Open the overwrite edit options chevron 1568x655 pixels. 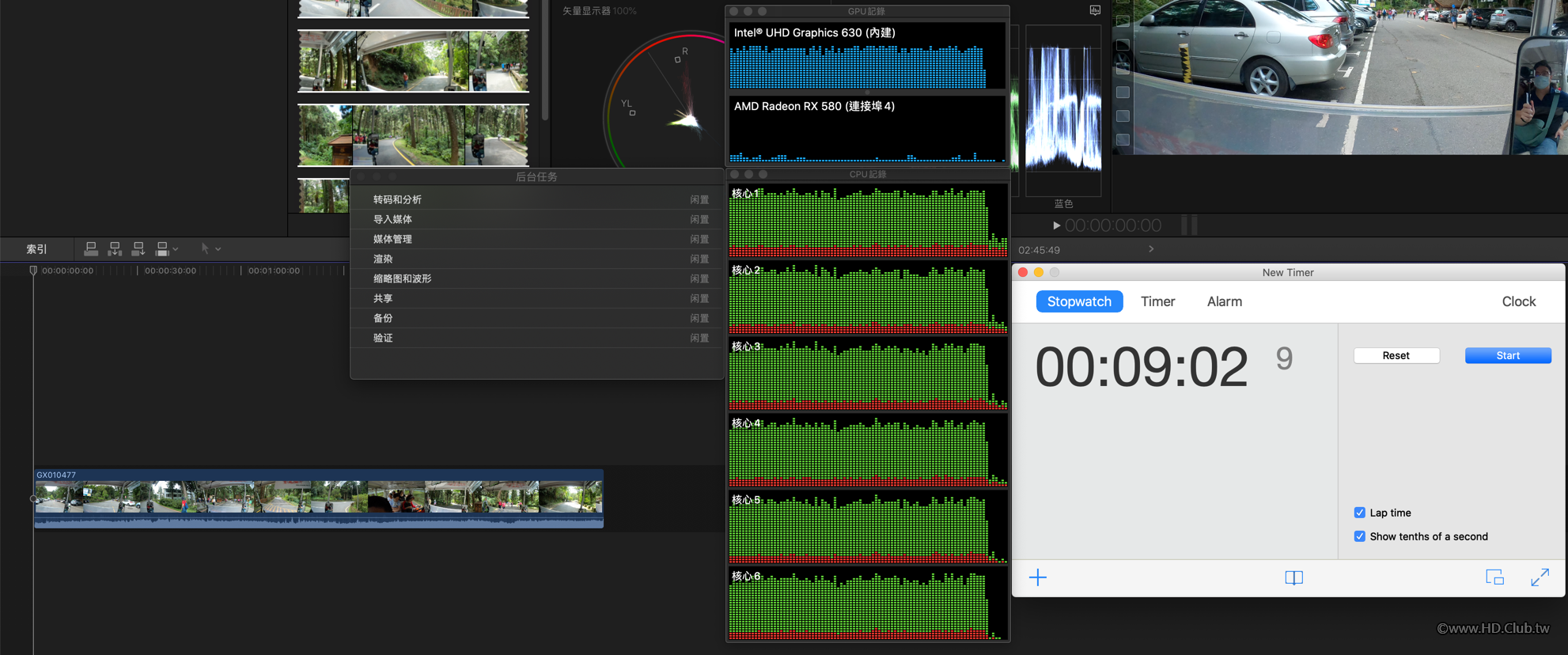(x=176, y=249)
